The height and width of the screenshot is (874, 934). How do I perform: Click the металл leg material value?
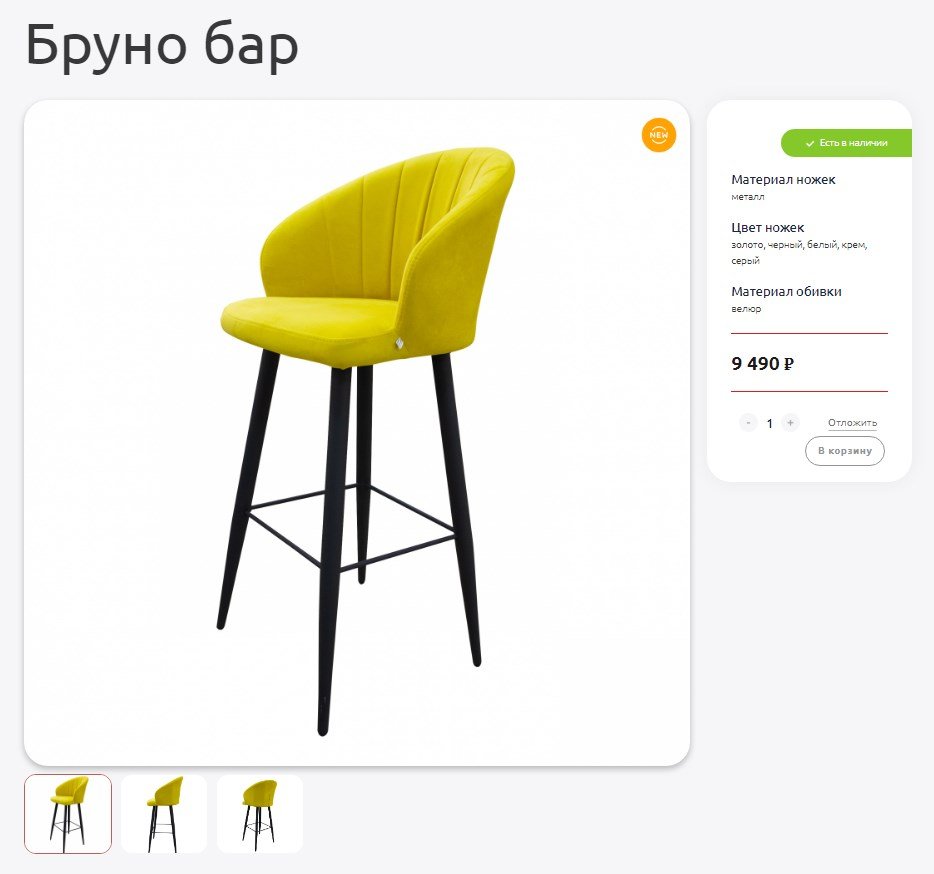(748, 197)
